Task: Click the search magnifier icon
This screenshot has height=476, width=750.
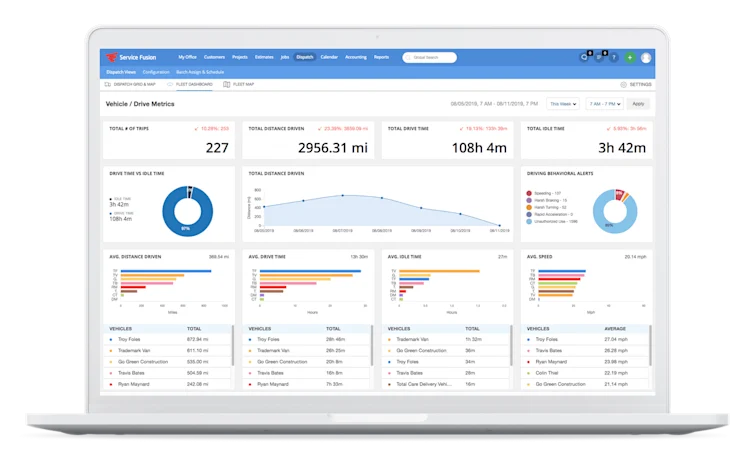Action: (408, 57)
